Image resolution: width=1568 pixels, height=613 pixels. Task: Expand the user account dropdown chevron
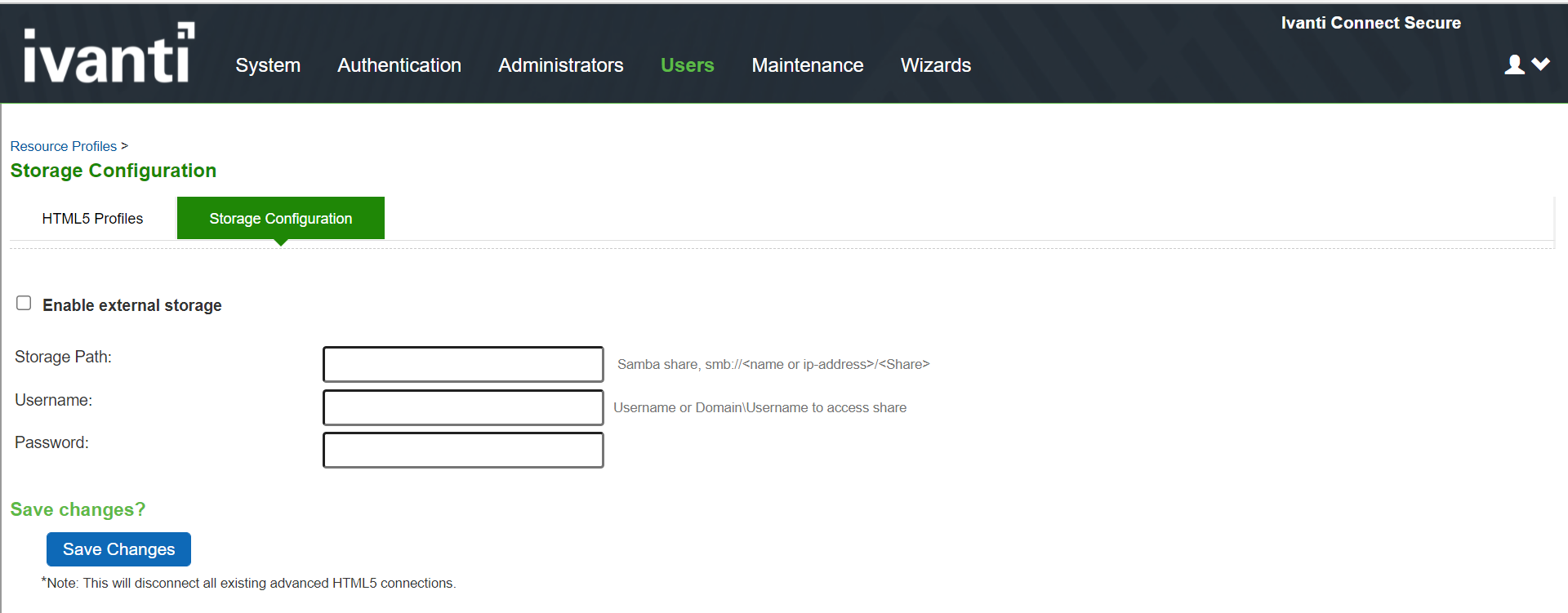[x=1541, y=64]
